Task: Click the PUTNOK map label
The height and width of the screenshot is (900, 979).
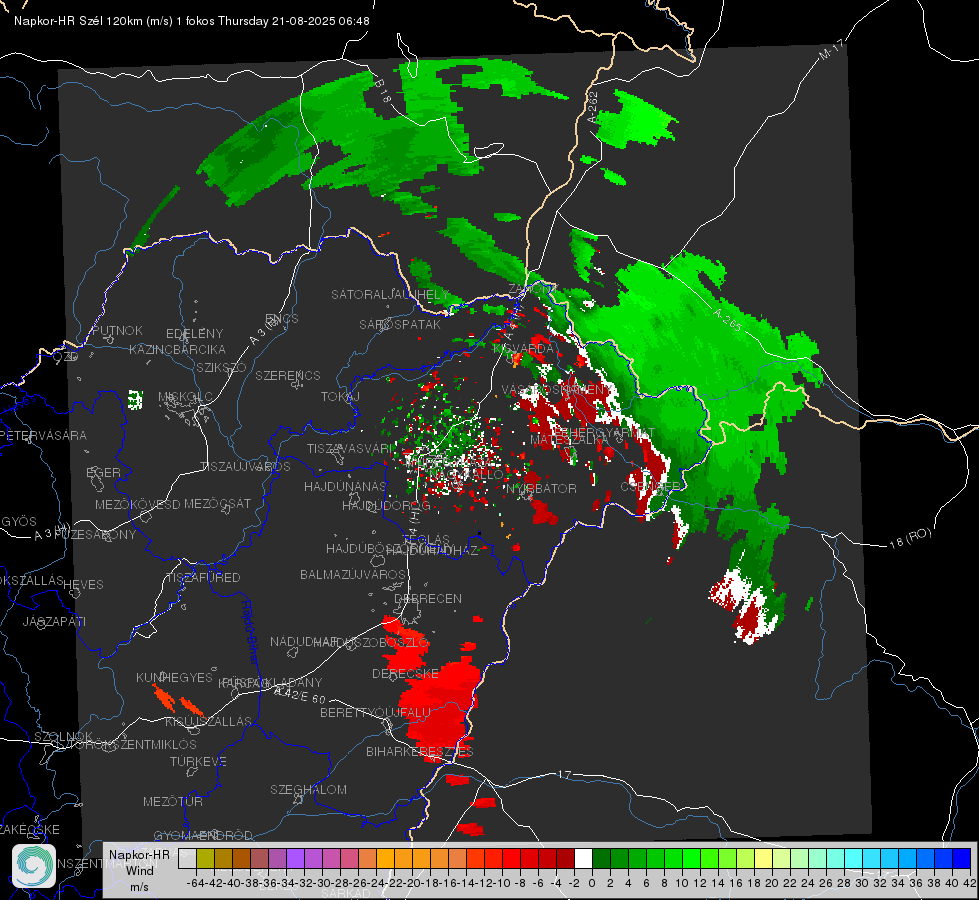Action: tap(117, 330)
